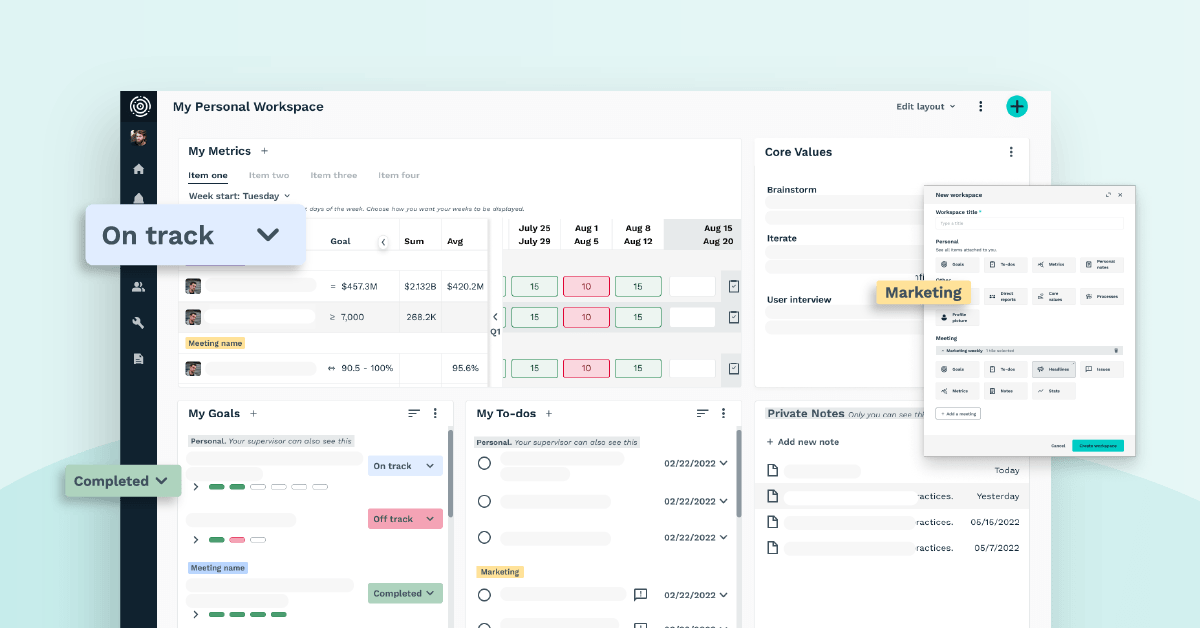Click the Workspace title input field

1028,224
